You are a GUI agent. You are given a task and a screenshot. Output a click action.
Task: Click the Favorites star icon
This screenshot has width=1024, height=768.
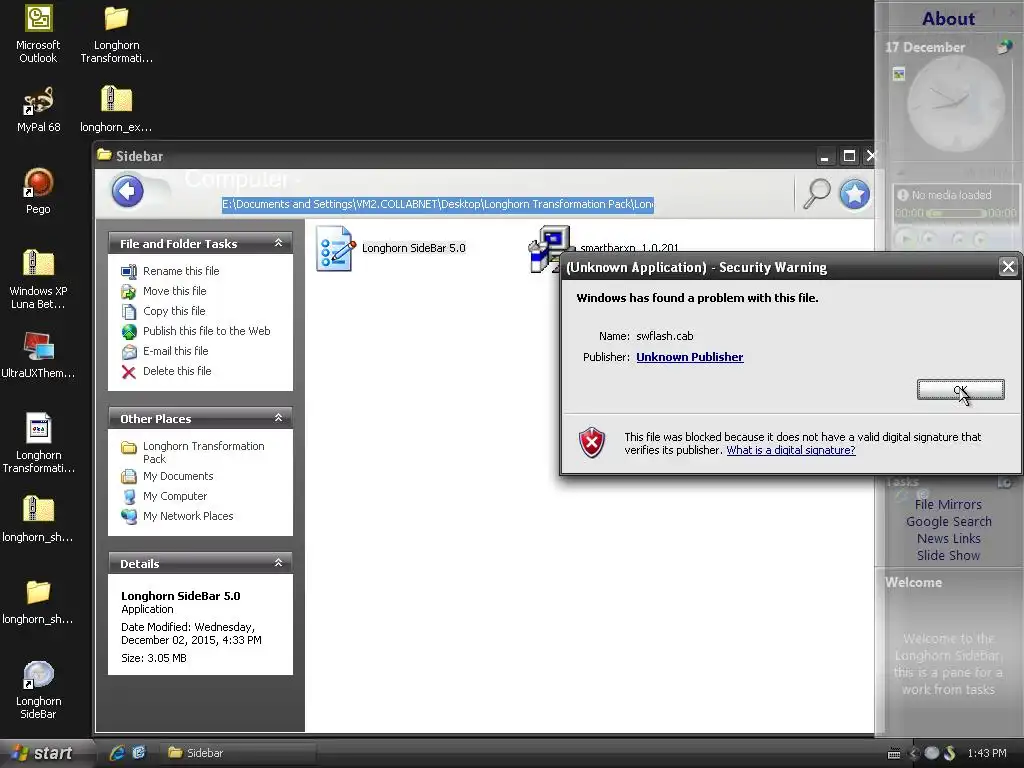click(x=854, y=193)
